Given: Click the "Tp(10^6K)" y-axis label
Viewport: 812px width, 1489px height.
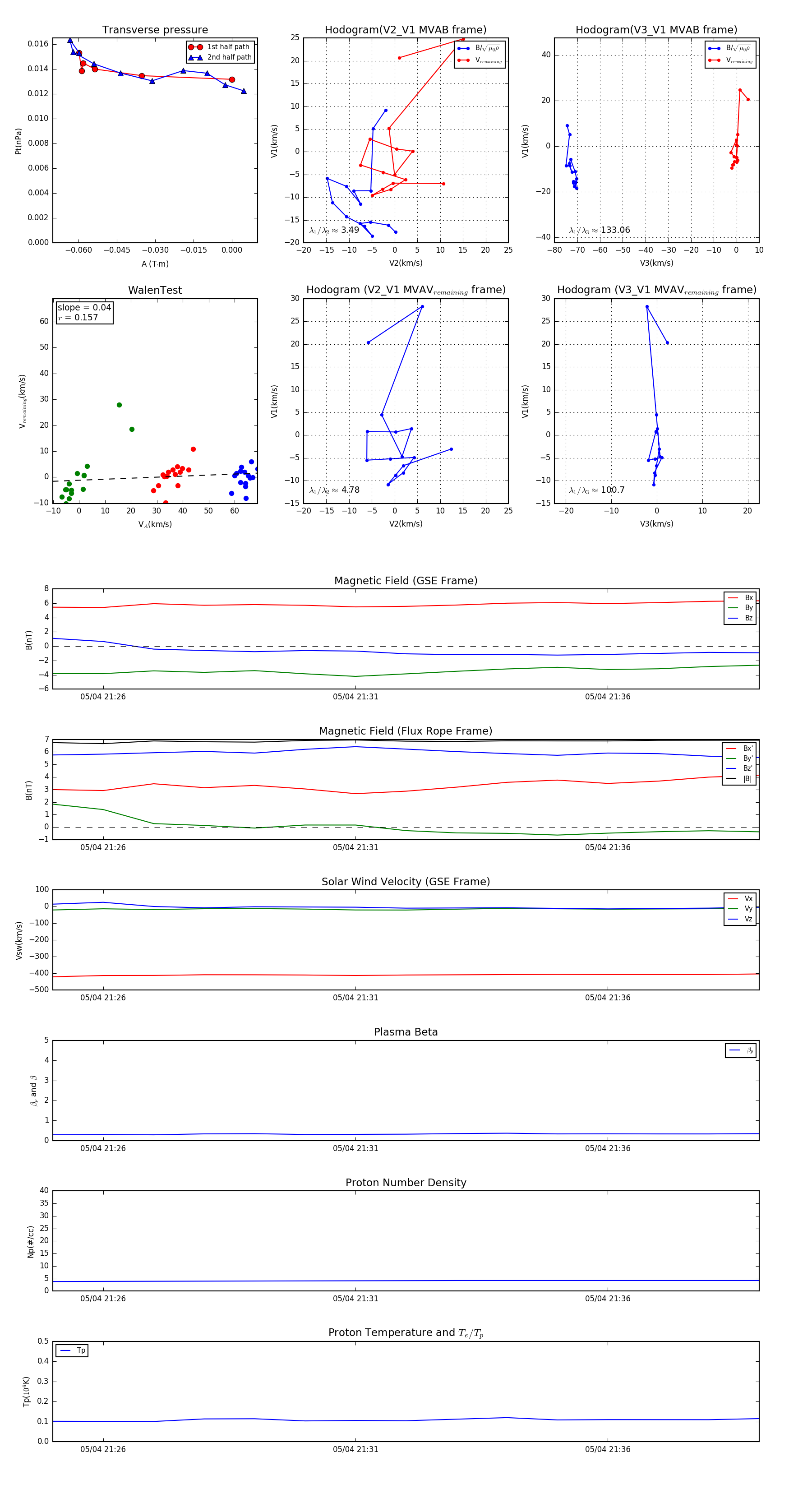Looking at the screenshot, I should (27, 1392).
